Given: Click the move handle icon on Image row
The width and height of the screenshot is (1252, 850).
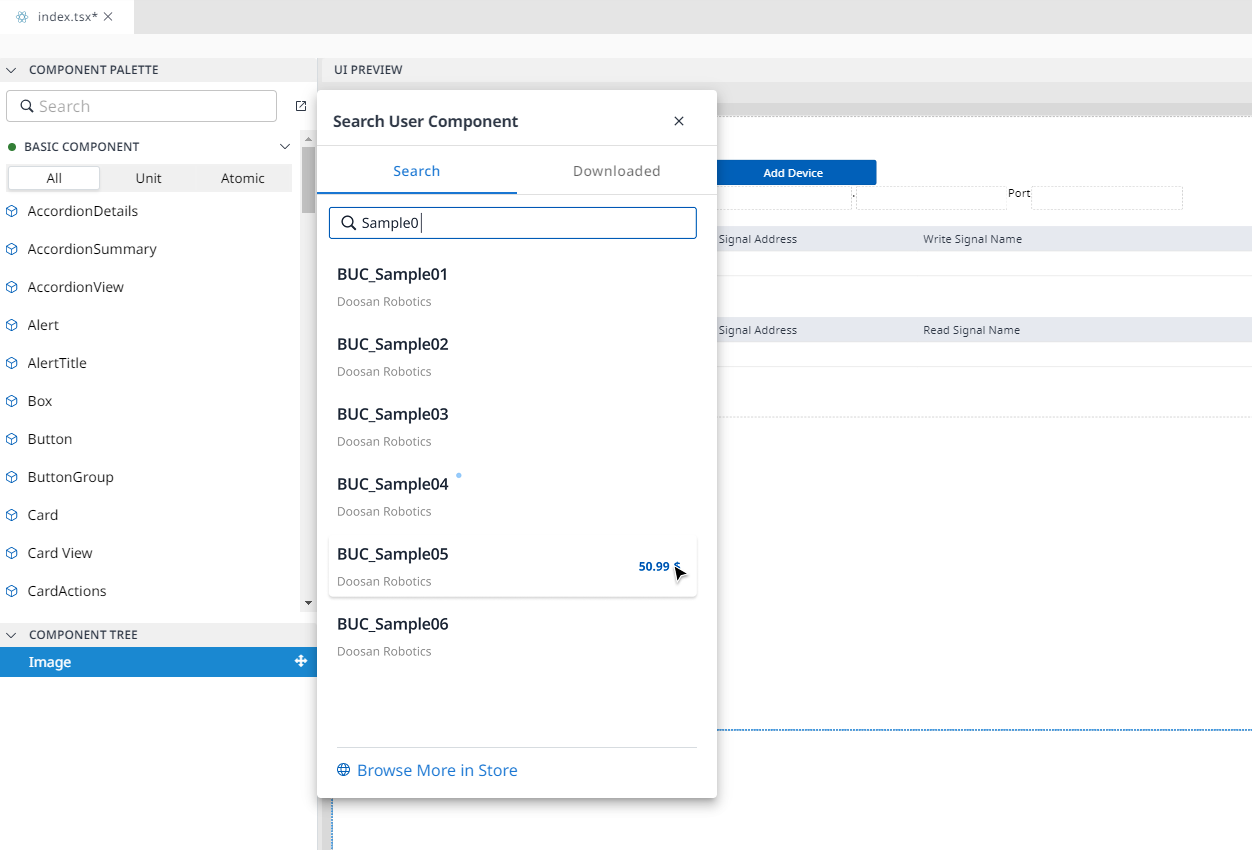Looking at the screenshot, I should pos(300,661).
